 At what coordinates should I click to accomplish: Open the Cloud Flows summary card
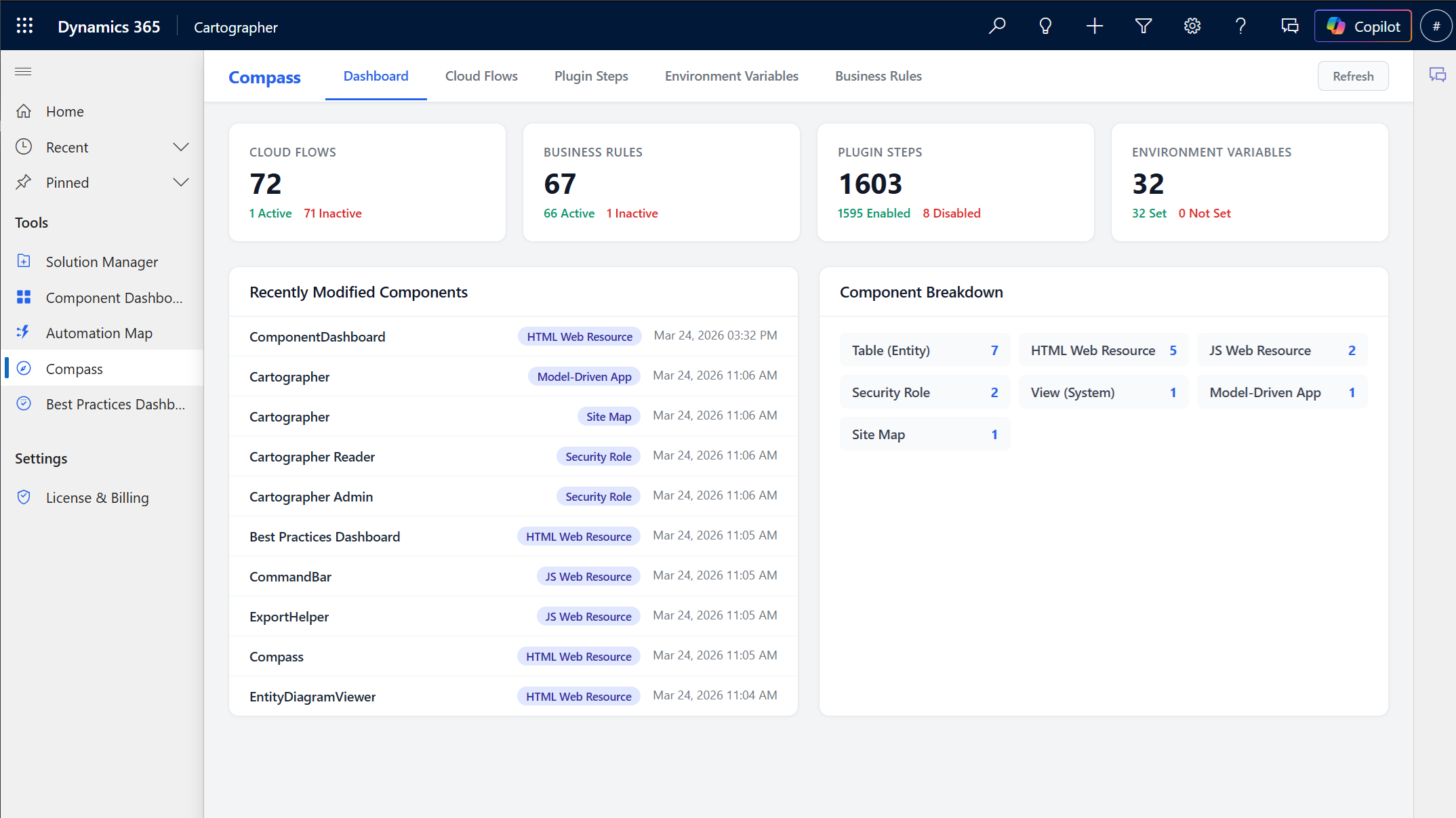click(x=367, y=182)
